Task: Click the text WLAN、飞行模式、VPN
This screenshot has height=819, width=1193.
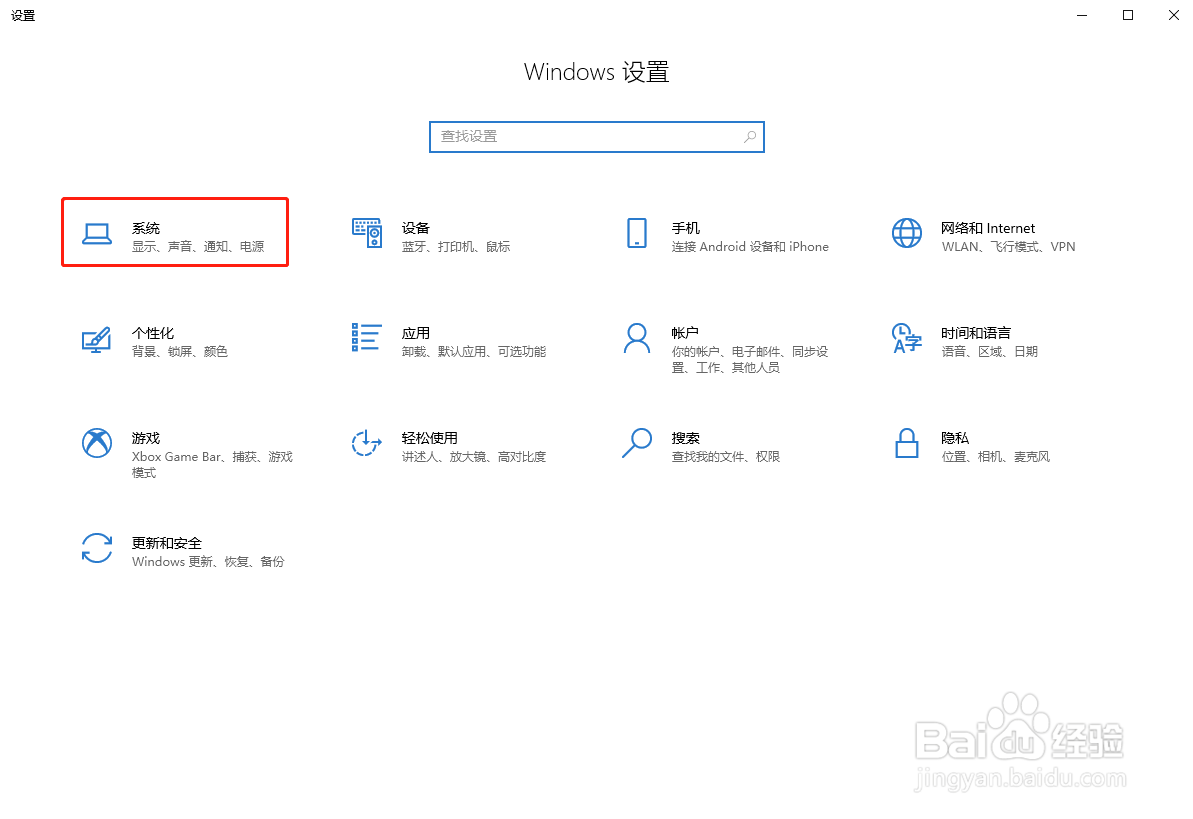Action: tap(1008, 247)
